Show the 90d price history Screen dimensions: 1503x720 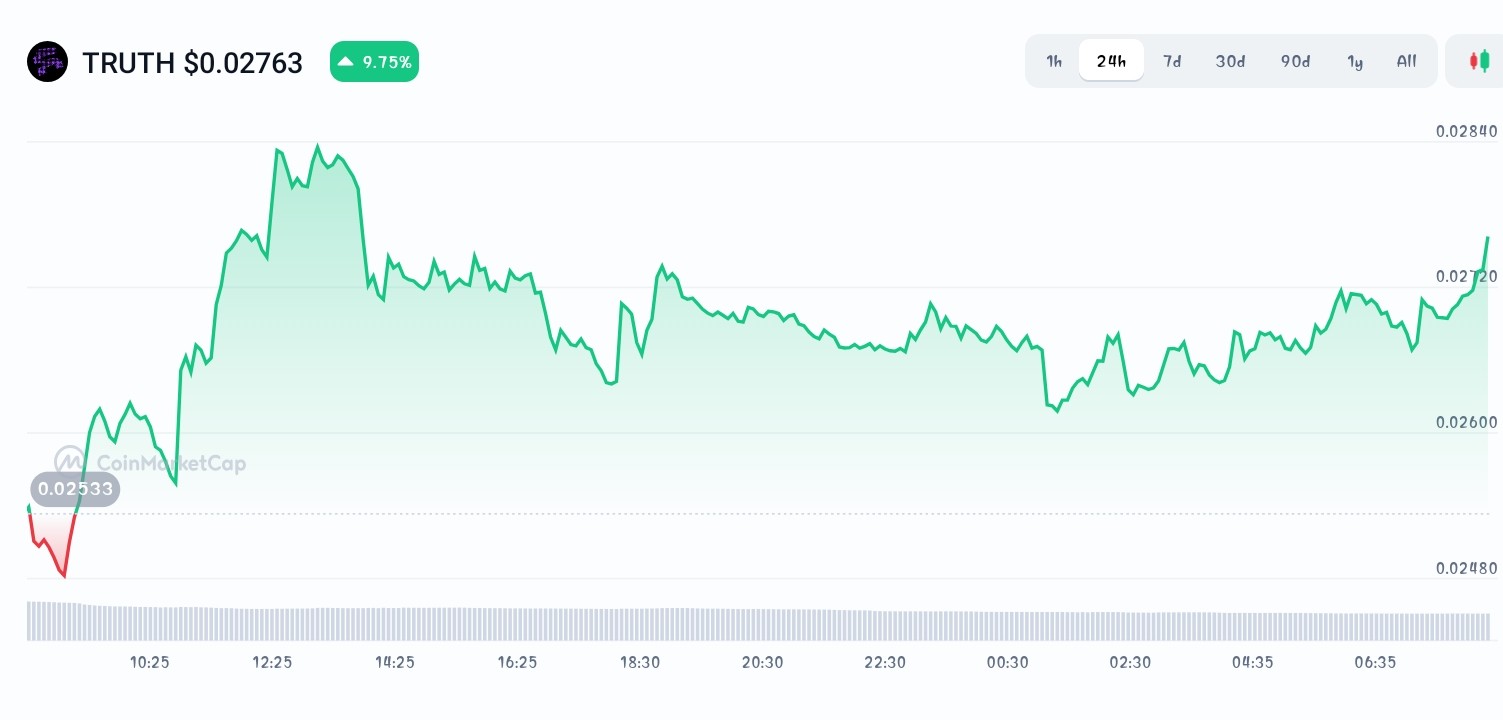click(1295, 61)
